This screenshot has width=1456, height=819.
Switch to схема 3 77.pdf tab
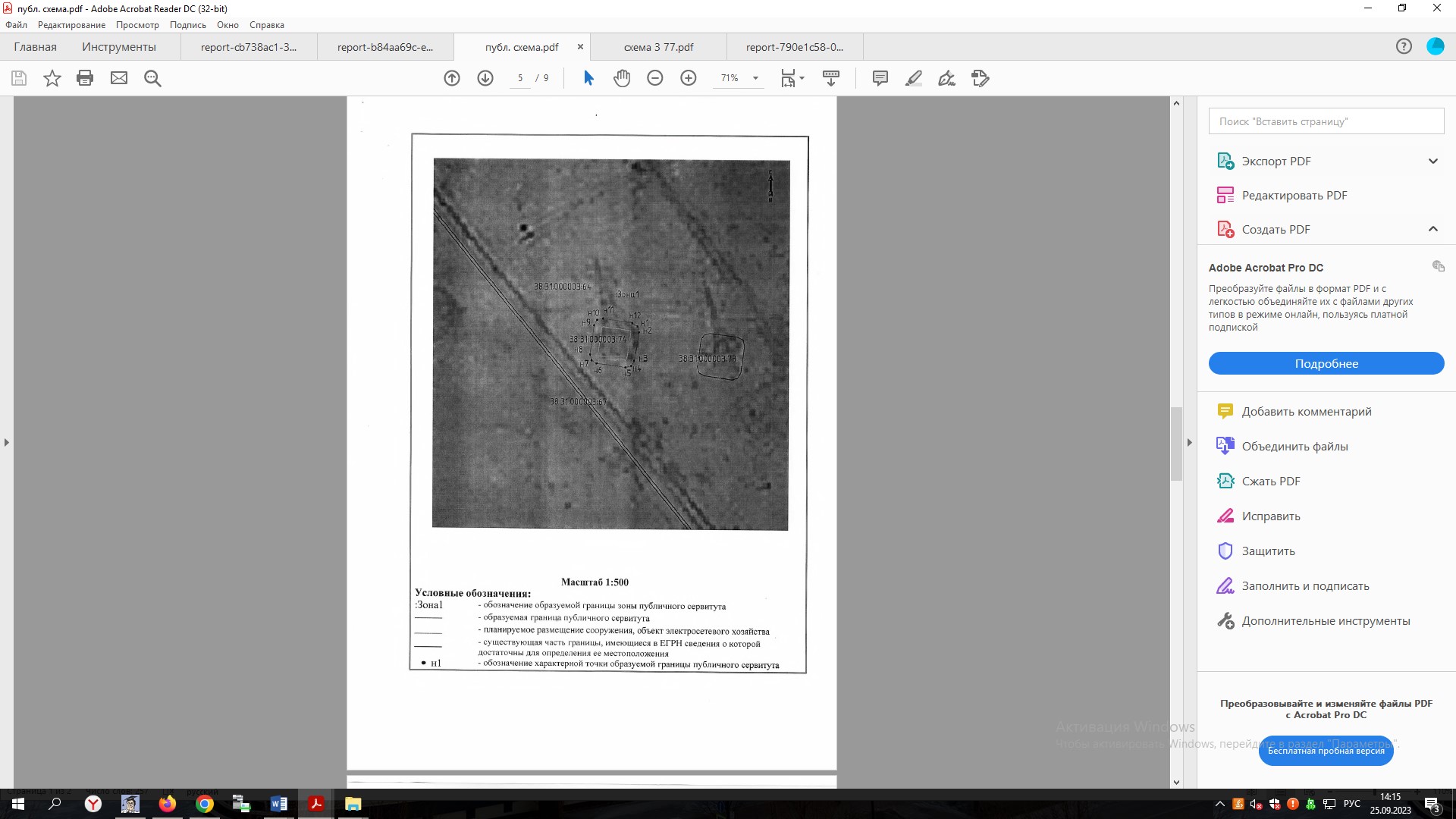click(658, 46)
